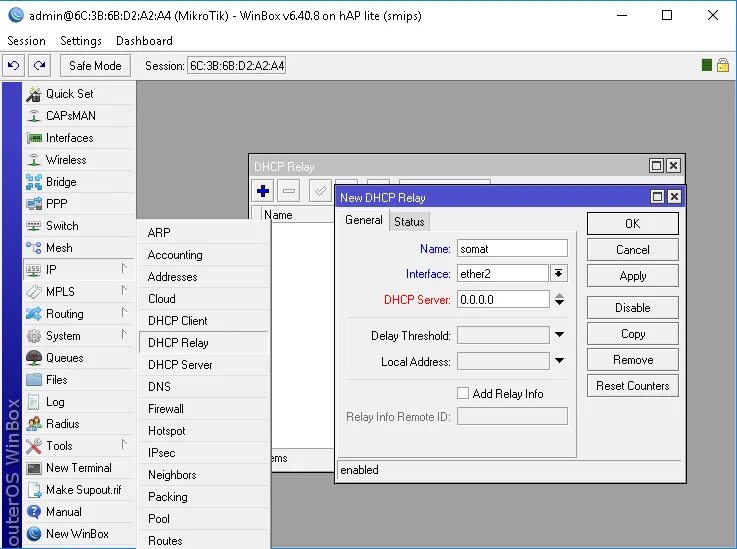
Task: Click the undo arrow icon
Action: 13,65
